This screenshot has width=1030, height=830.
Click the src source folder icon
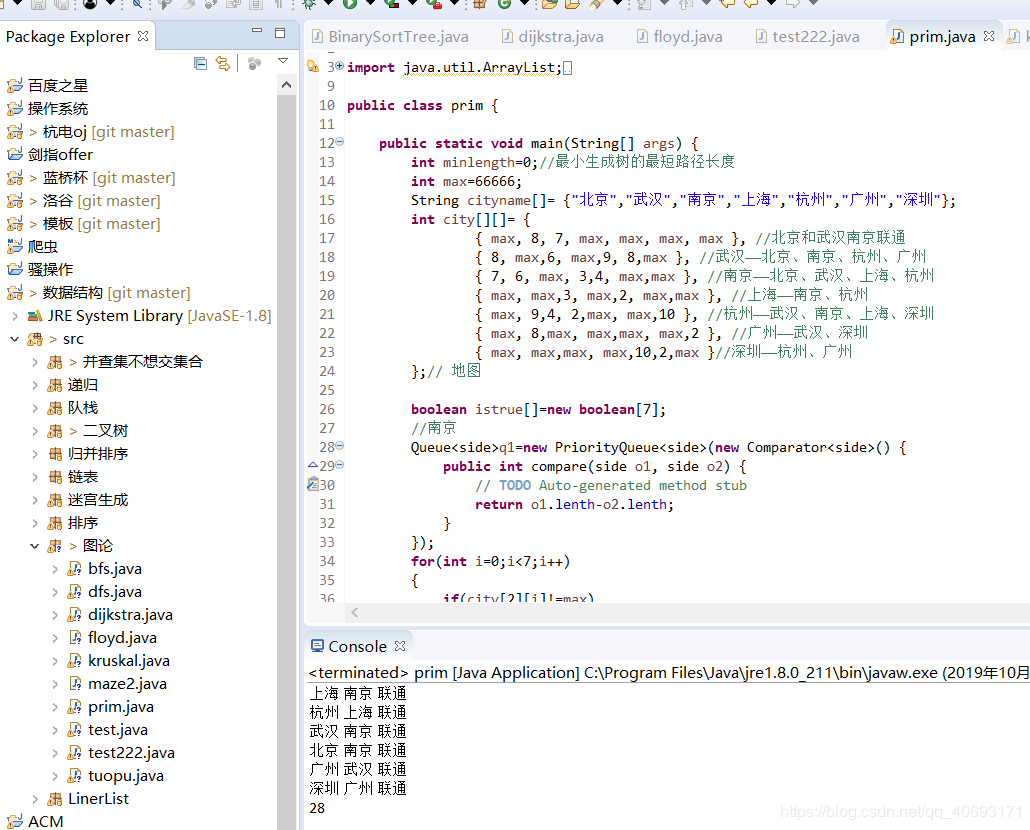point(35,339)
